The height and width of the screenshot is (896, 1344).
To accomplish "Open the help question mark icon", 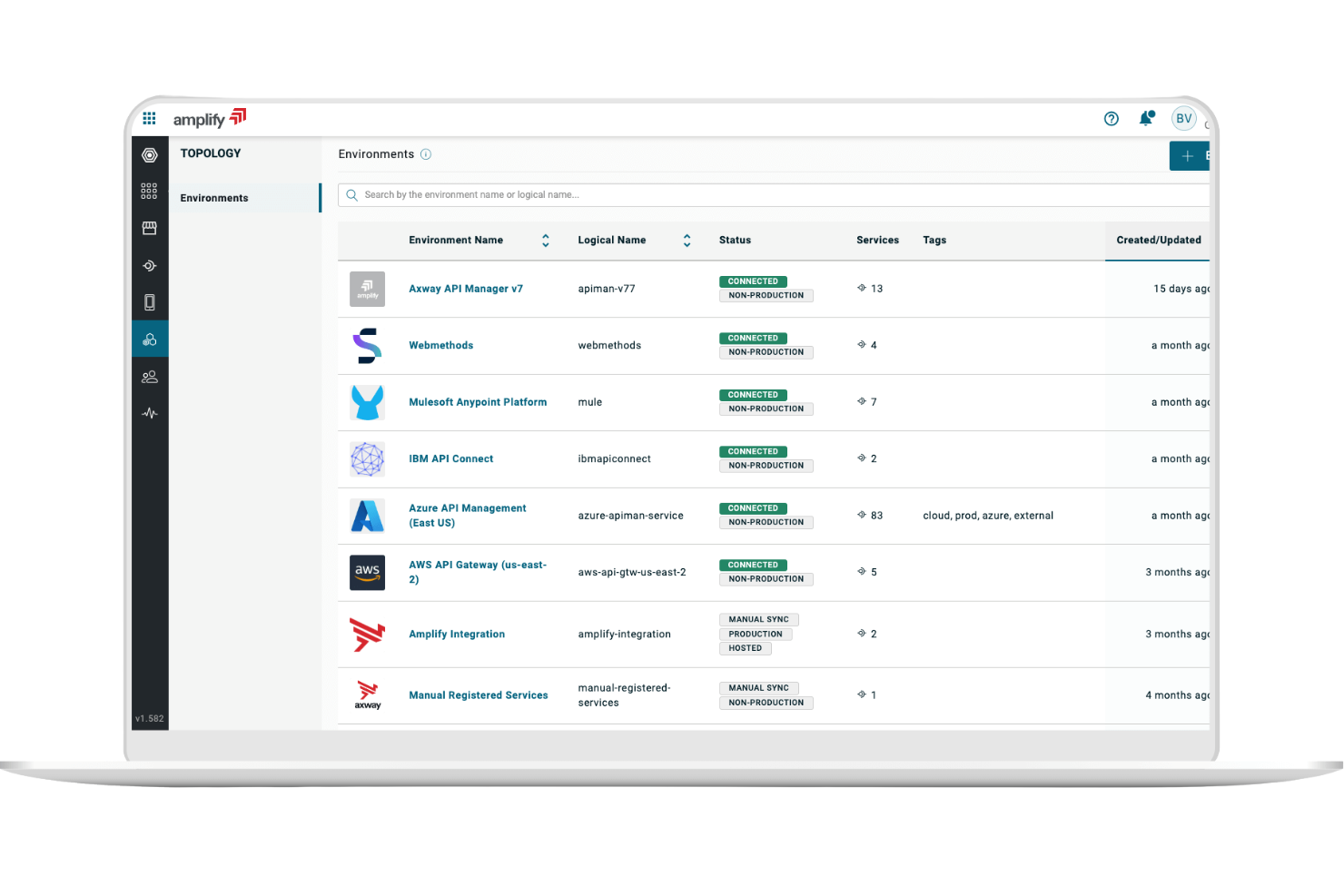I will click(1111, 119).
